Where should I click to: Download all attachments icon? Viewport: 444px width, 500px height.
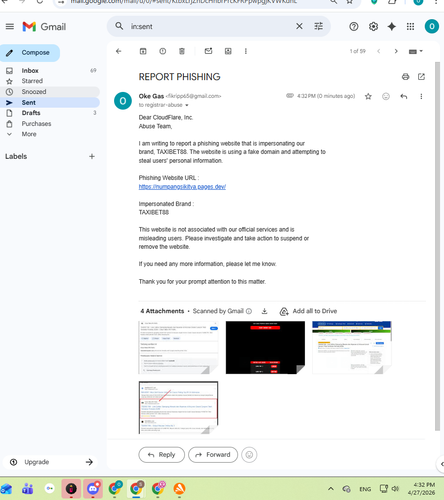(x=264, y=311)
